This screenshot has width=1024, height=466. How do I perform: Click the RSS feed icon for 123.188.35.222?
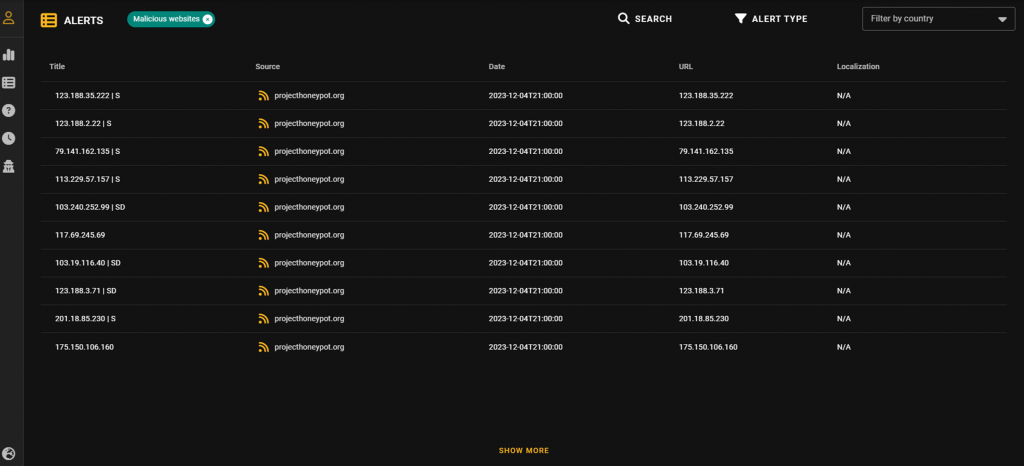263,96
